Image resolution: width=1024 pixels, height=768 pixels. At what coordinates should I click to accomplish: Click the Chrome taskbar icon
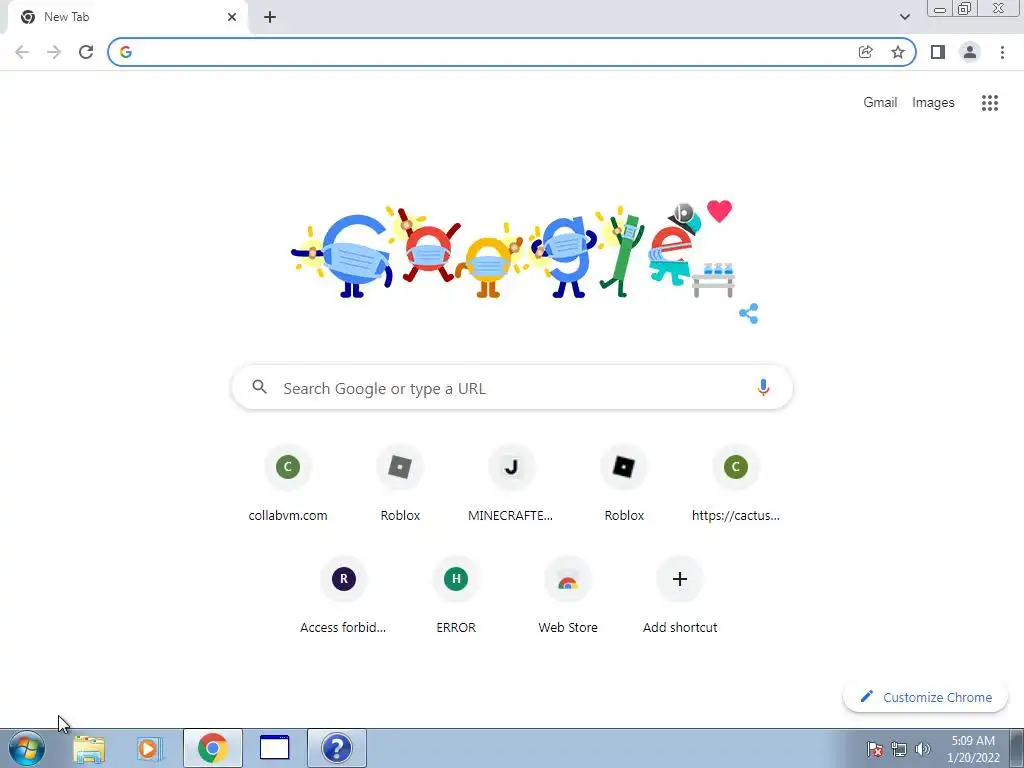coord(212,748)
